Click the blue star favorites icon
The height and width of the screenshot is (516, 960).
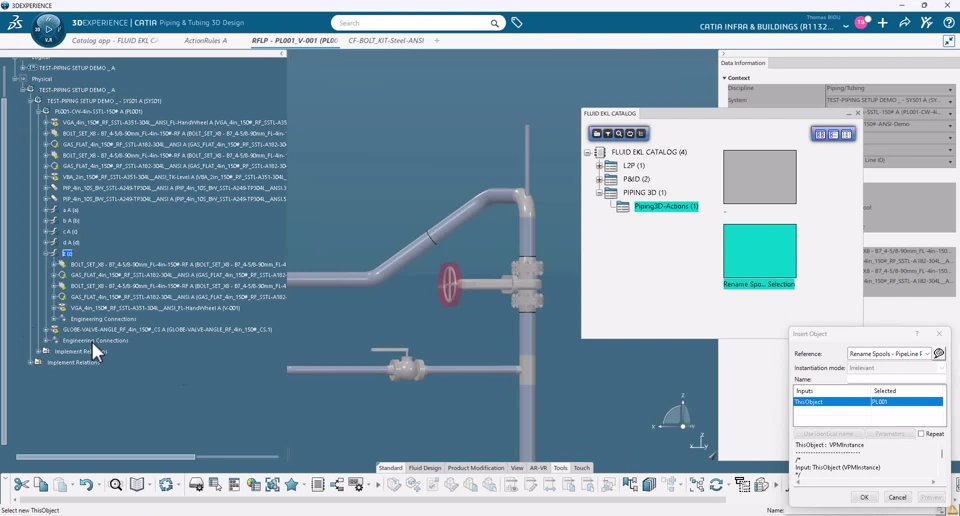(291, 485)
